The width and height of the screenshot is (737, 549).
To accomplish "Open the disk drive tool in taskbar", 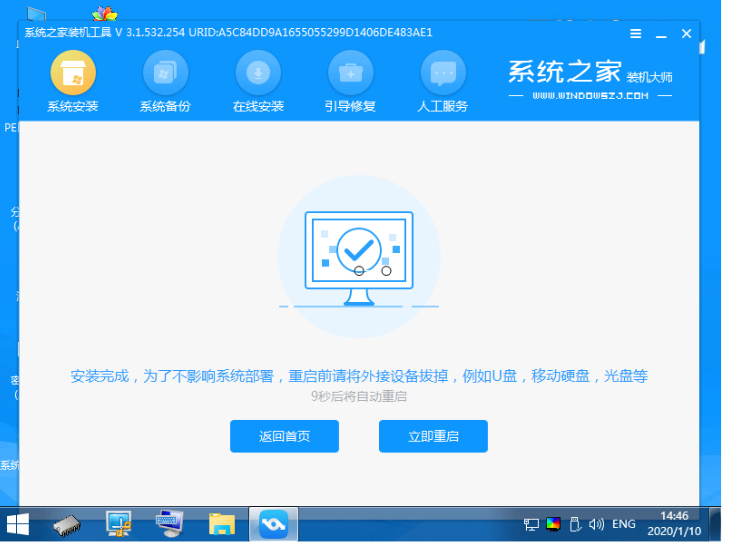I will click(67, 523).
